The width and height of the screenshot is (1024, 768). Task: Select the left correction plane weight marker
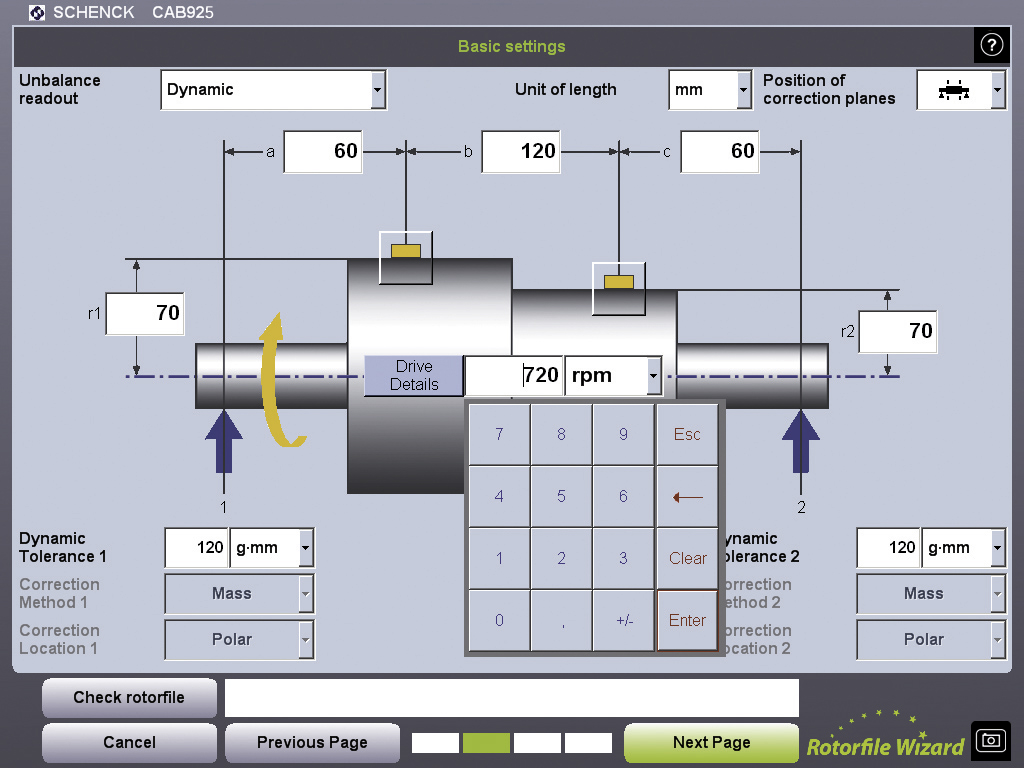tap(406, 251)
